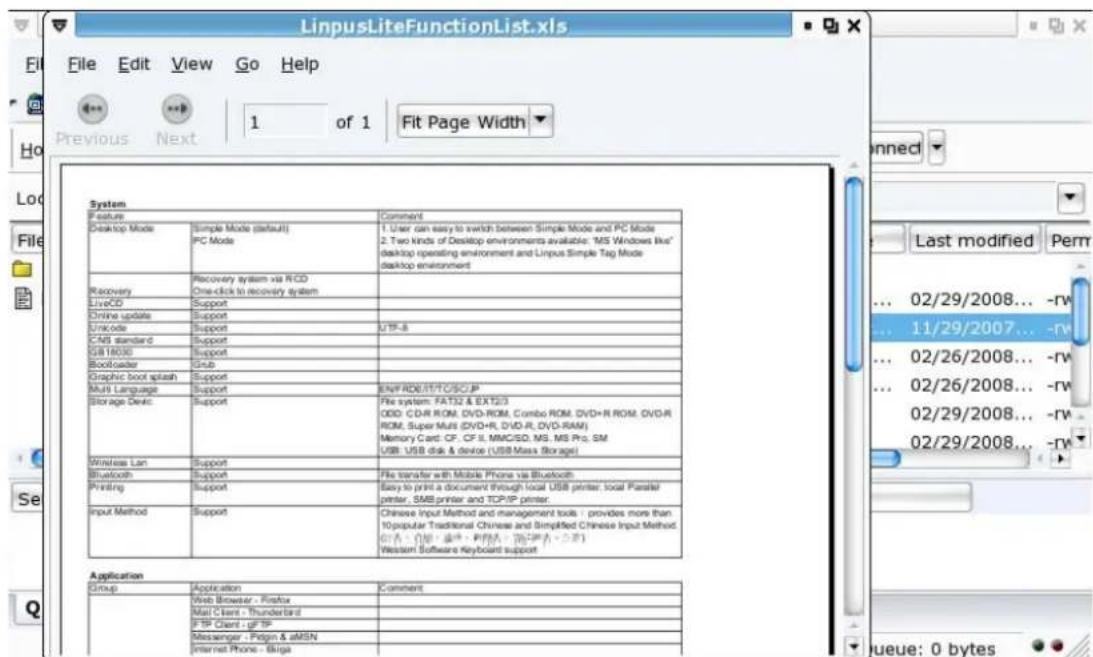This screenshot has width=1093, height=657.
Task: Click the 'Web Browser - Firefox' cell in document
Action: pyautogui.click(x=241, y=600)
